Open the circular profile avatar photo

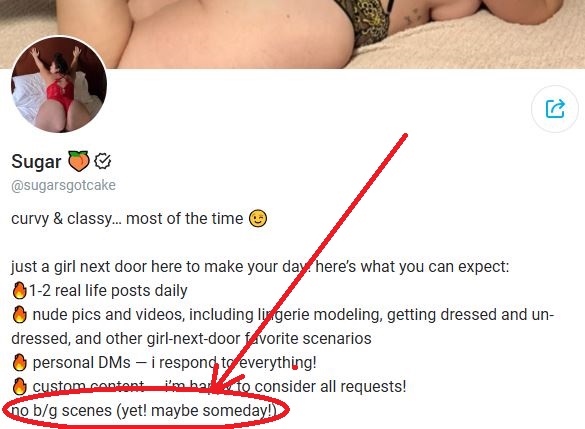pyautogui.click(x=59, y=84)
